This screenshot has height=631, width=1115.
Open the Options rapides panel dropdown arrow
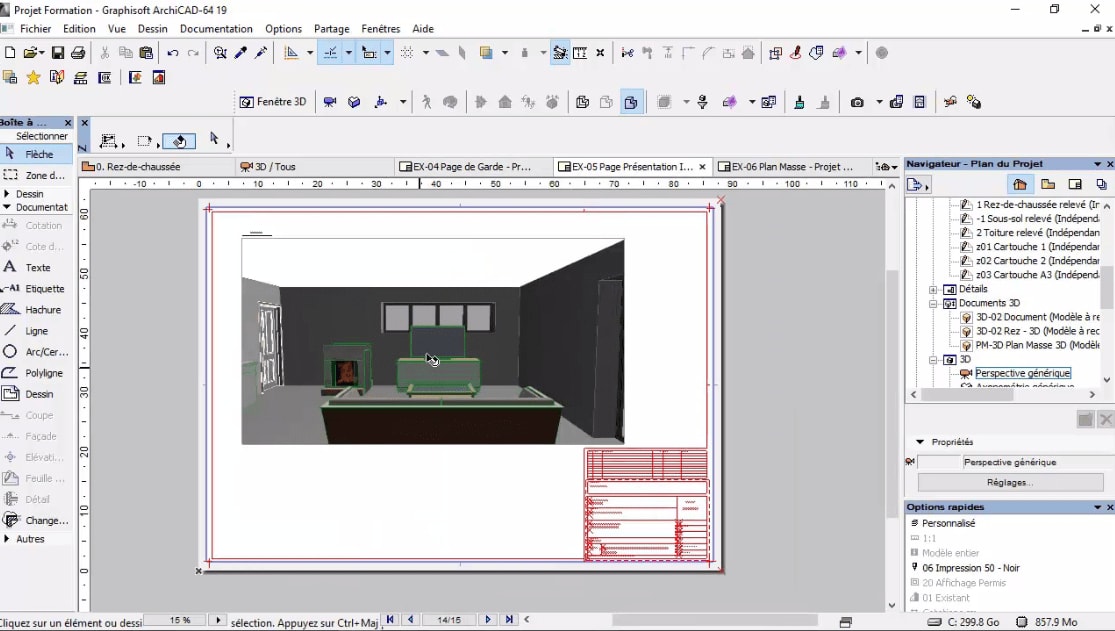click(x=1097, y=507)
